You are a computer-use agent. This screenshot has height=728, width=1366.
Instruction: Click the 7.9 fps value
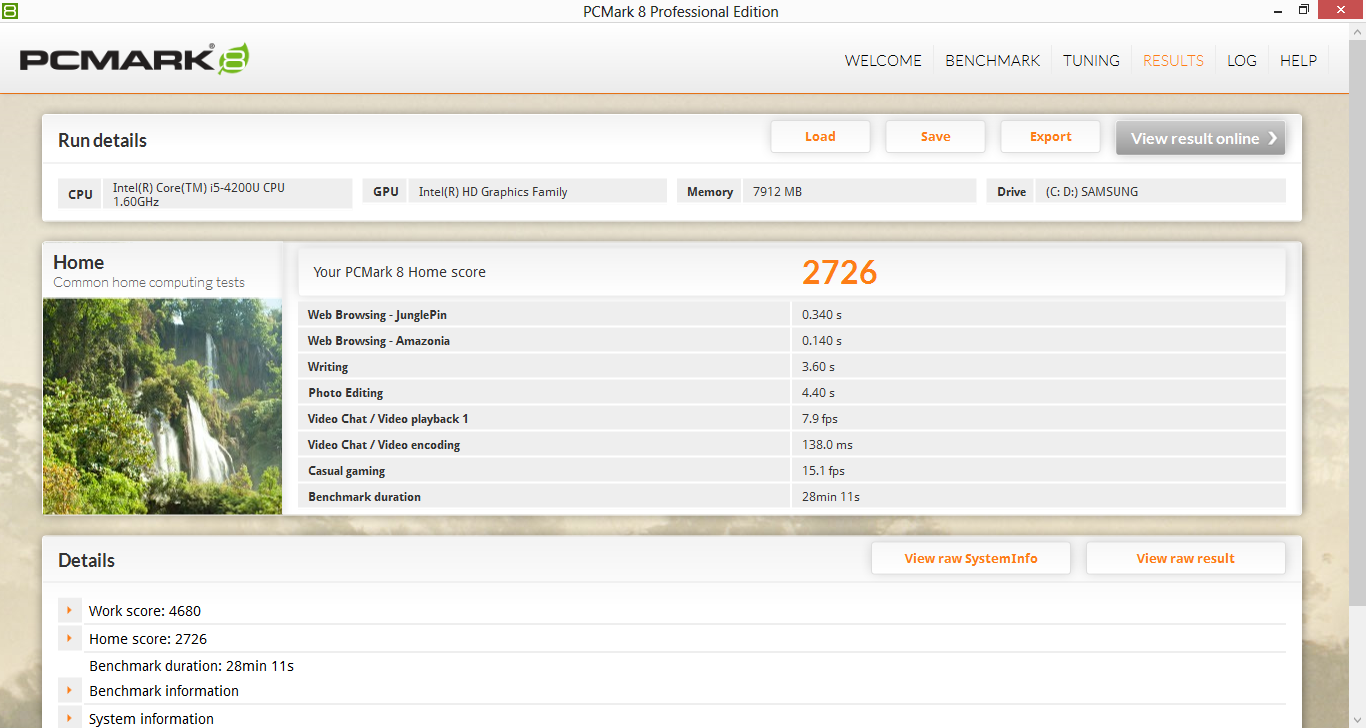(820, 419)
